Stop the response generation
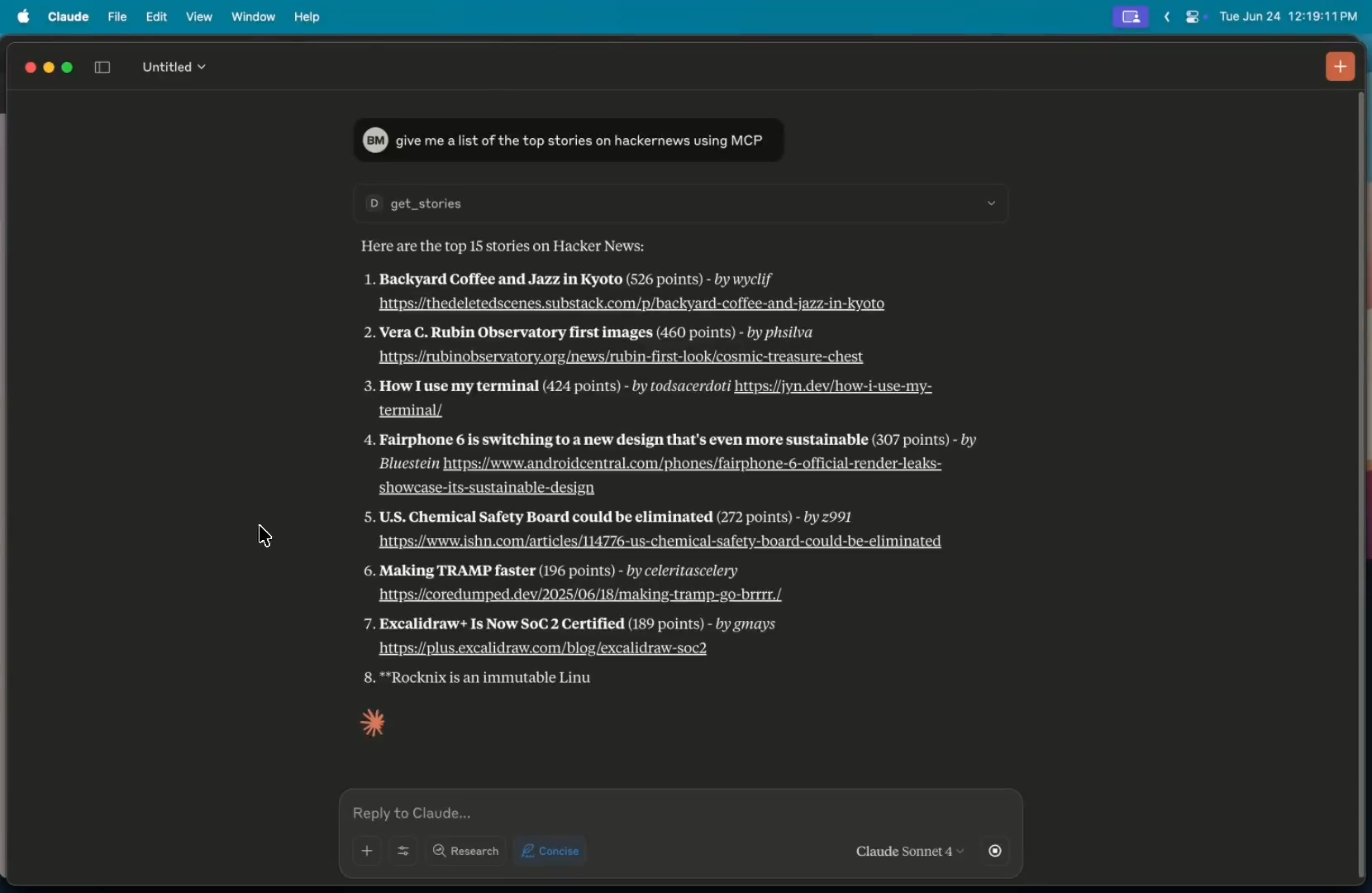 click(x=996, y=851)
